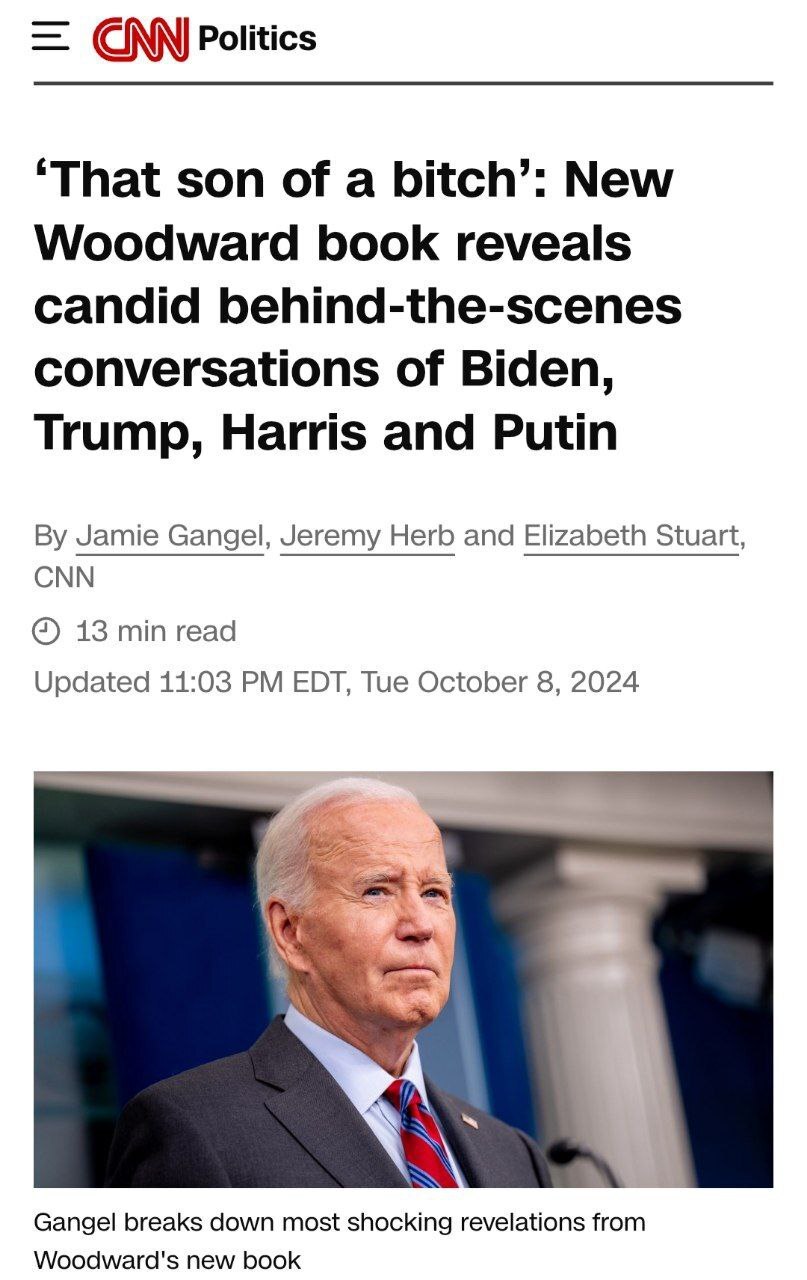Click the flag lapel pin in photo

tap(469, 1121)
